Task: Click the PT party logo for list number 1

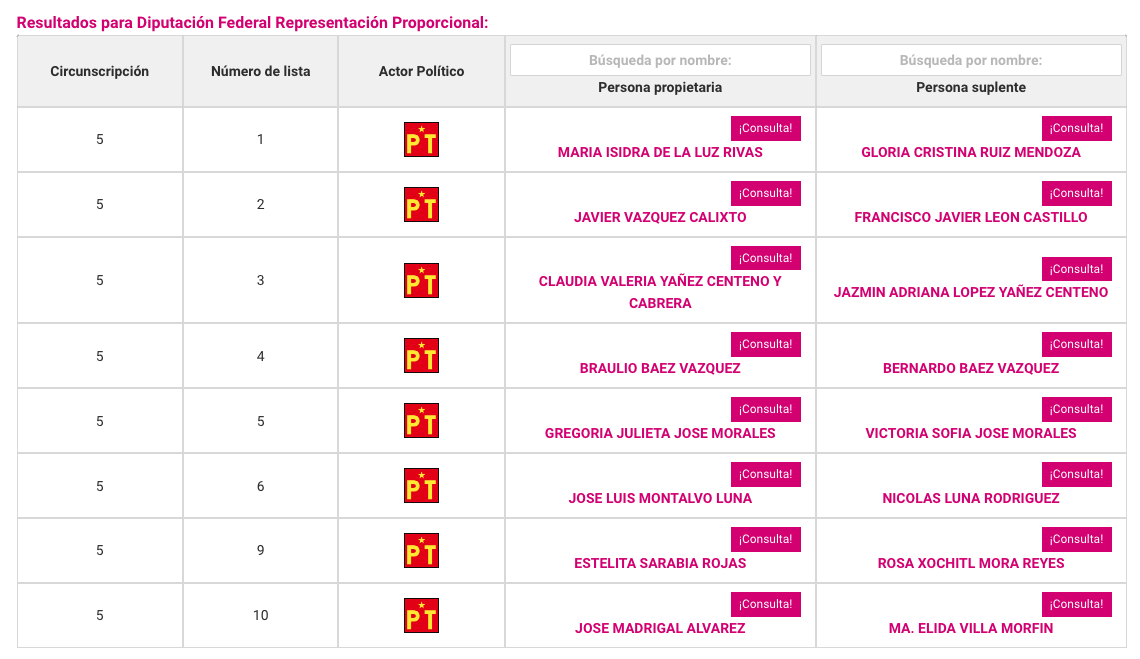Action: [x=421, y=140]
